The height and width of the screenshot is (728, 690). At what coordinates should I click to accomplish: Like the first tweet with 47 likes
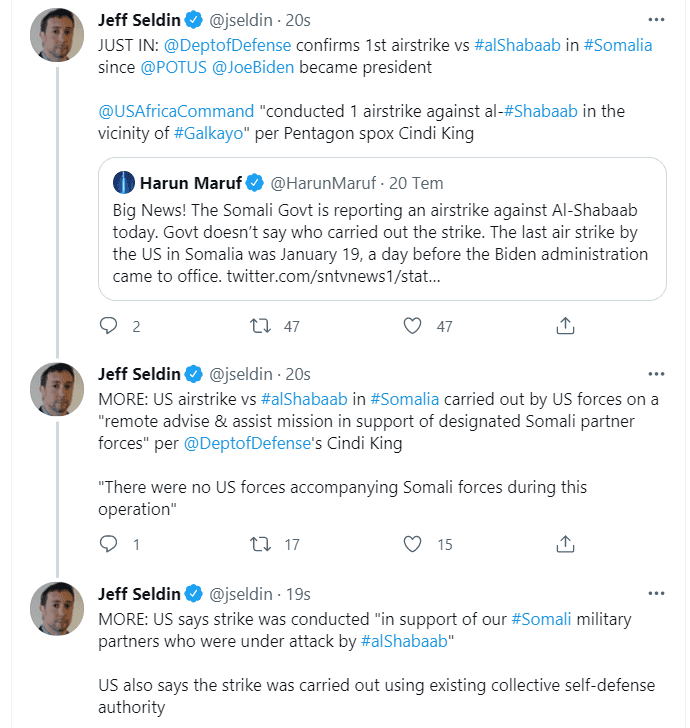(x=412, y=326)
